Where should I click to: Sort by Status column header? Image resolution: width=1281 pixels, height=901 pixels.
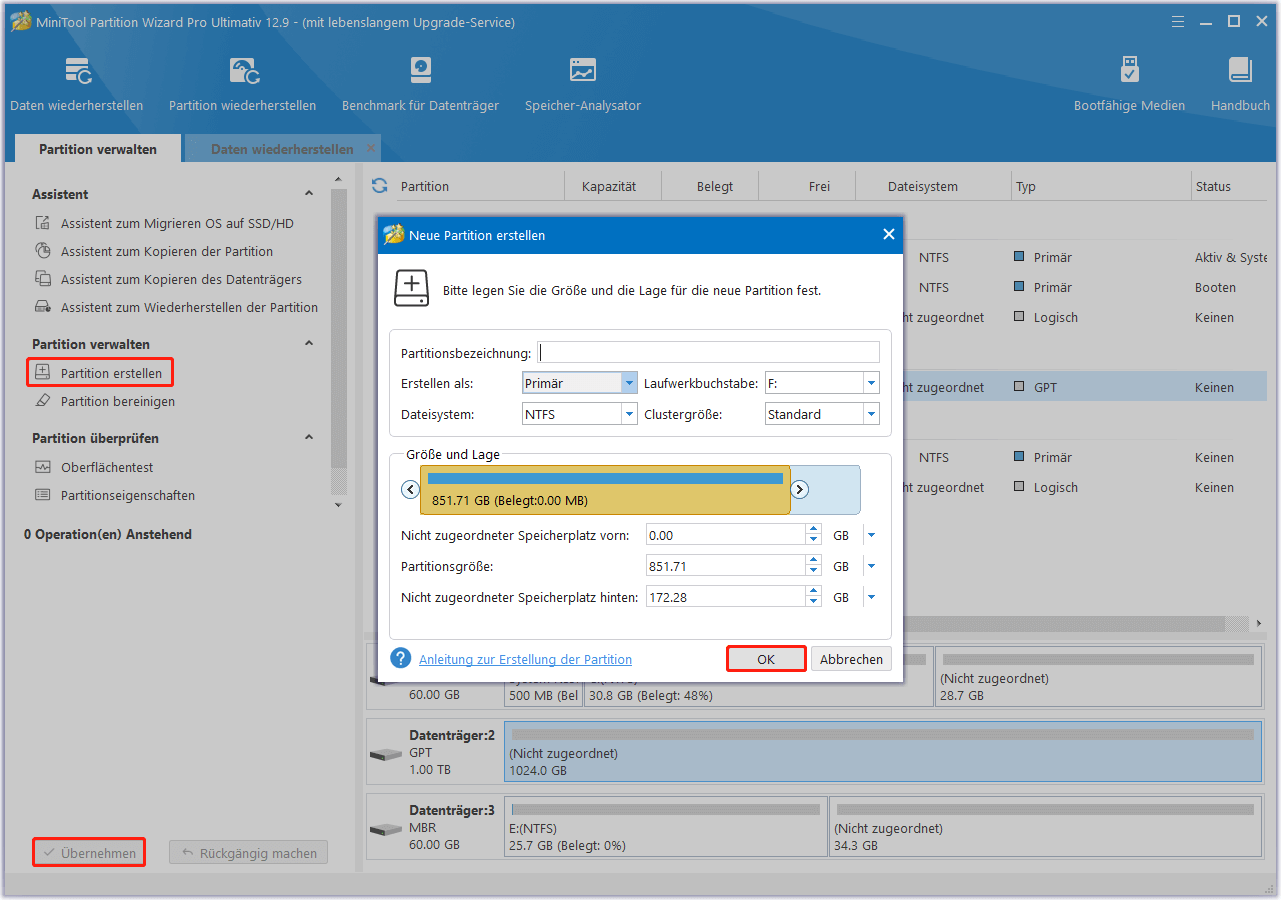[x=1213, y=186]
